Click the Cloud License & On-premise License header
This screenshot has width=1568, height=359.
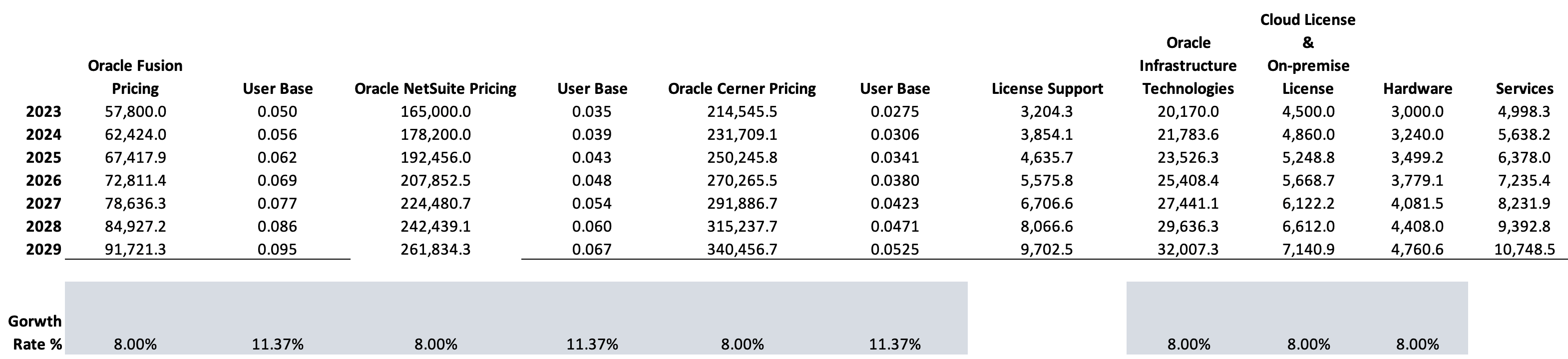click(x=1307, y=54)
